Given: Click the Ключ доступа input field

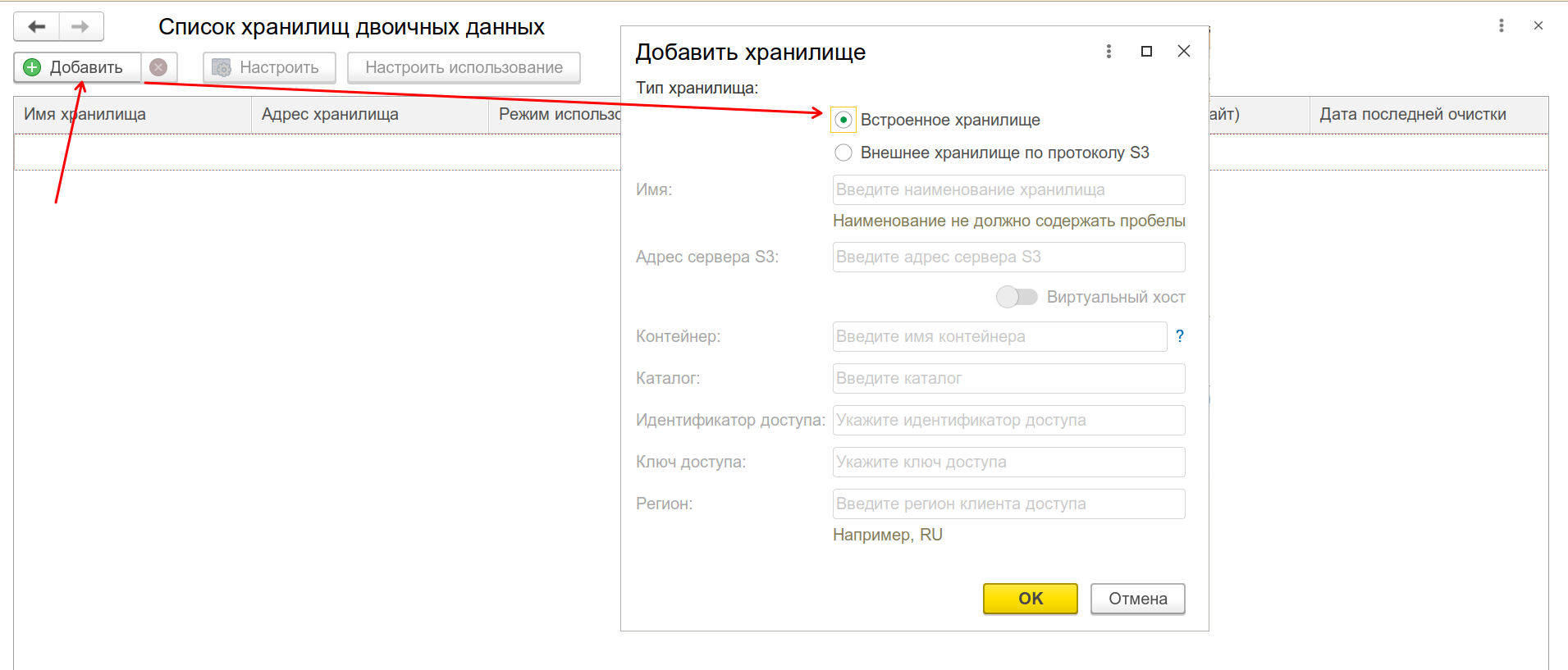Looking at the screenshot, I should click(1008, 463).
